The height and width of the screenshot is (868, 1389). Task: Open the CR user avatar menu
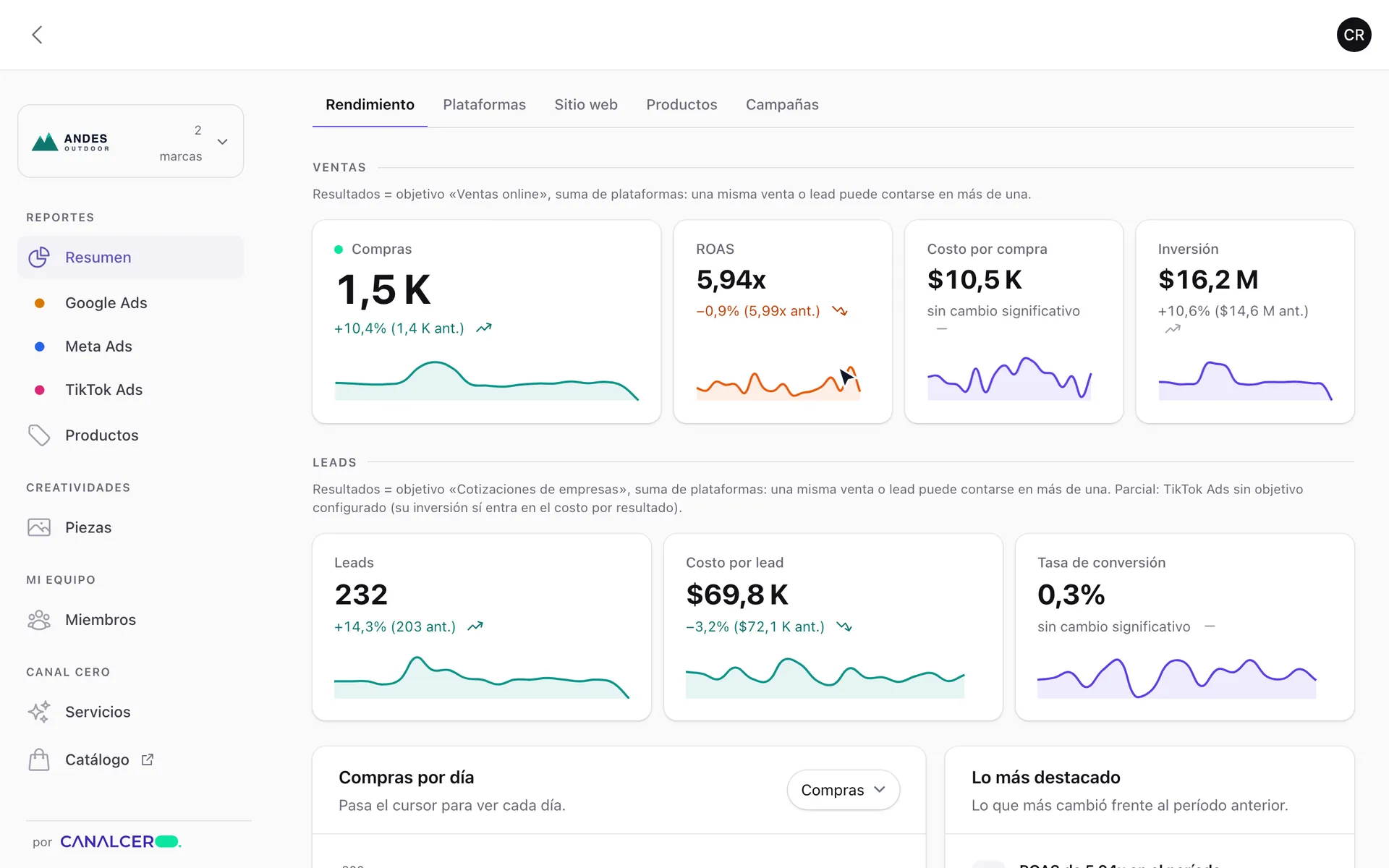(x=1354, y=35)
